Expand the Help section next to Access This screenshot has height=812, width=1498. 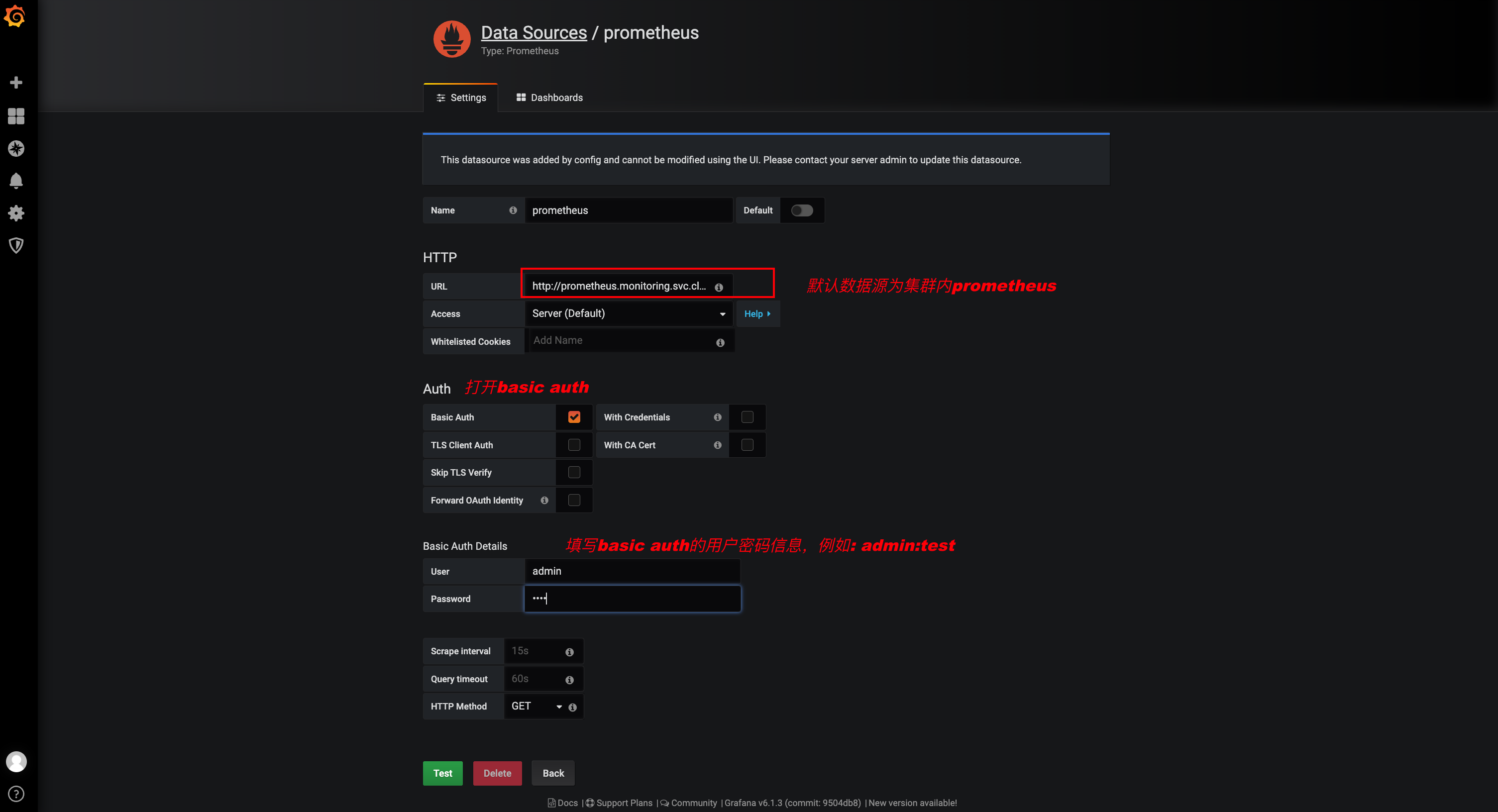757,313
